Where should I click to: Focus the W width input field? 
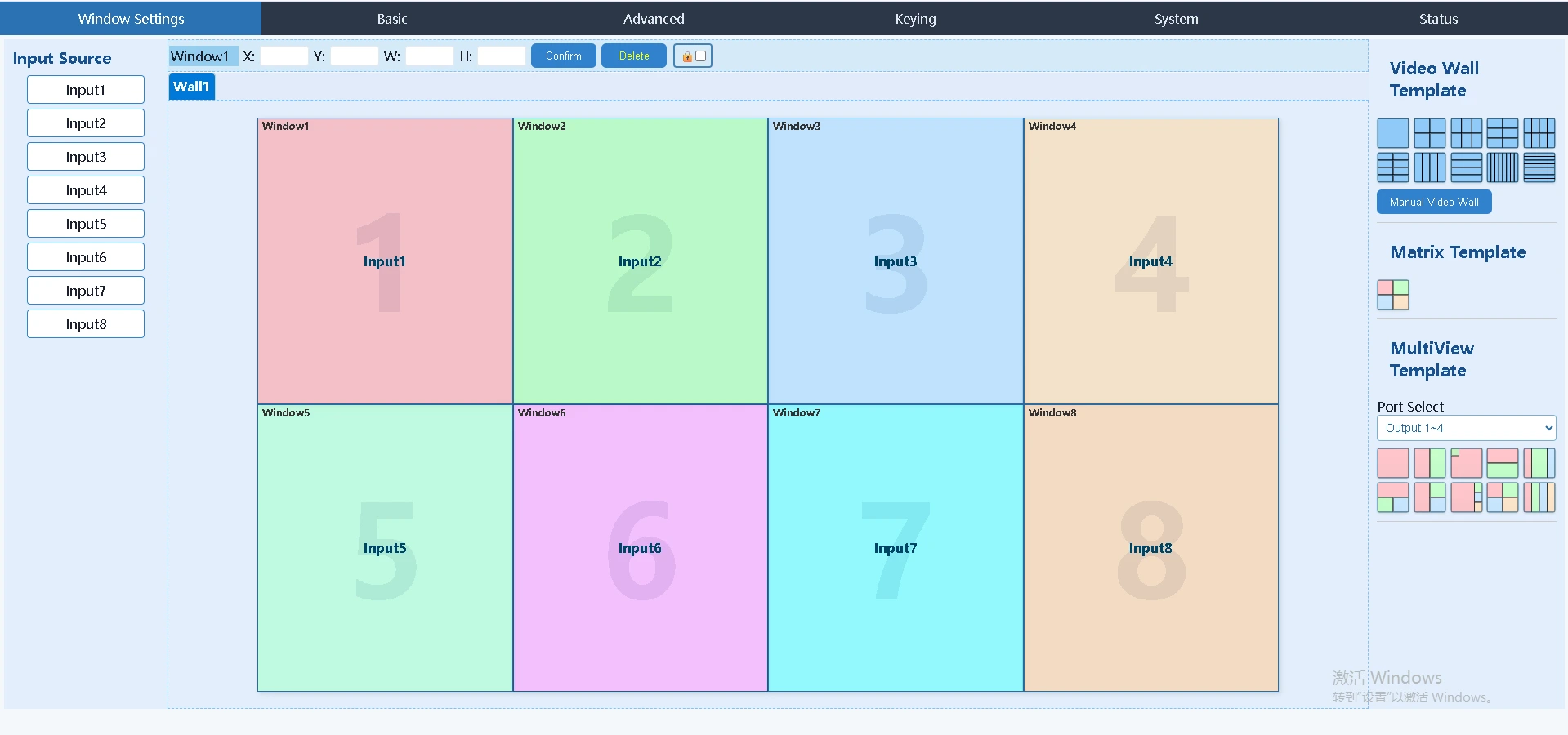pyautogui.click(x=430, y=56)
